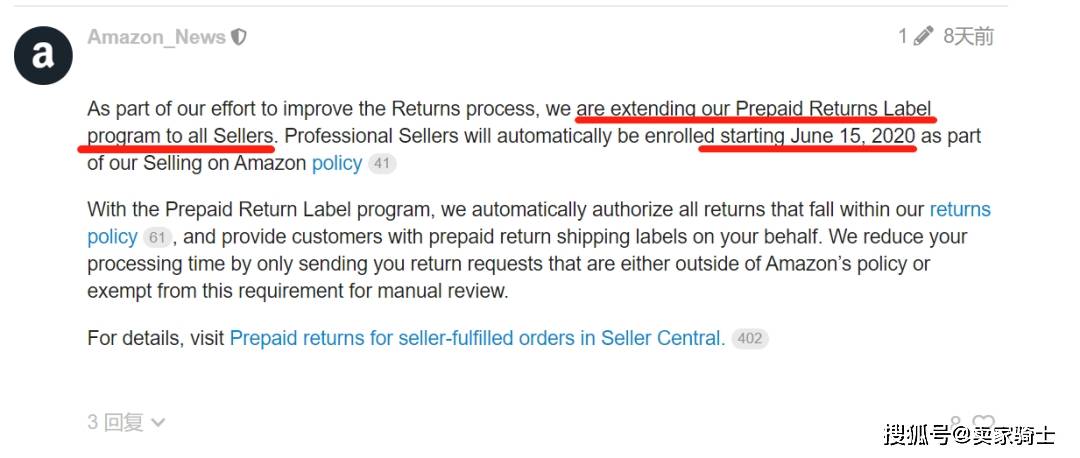Click the 8天前 post timestamp

(x=968, y=37)
